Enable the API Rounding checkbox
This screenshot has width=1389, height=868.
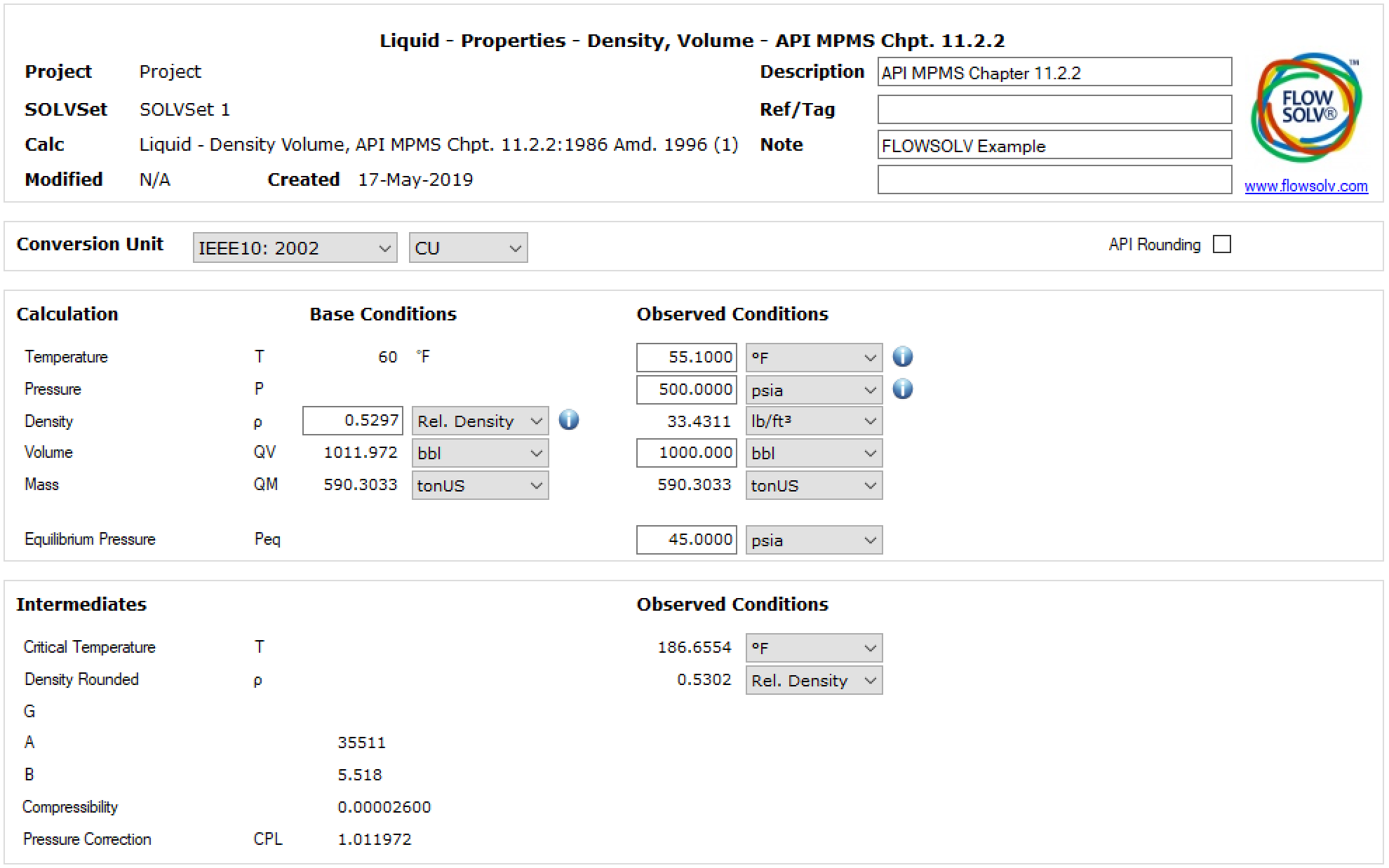[1223, 244]
